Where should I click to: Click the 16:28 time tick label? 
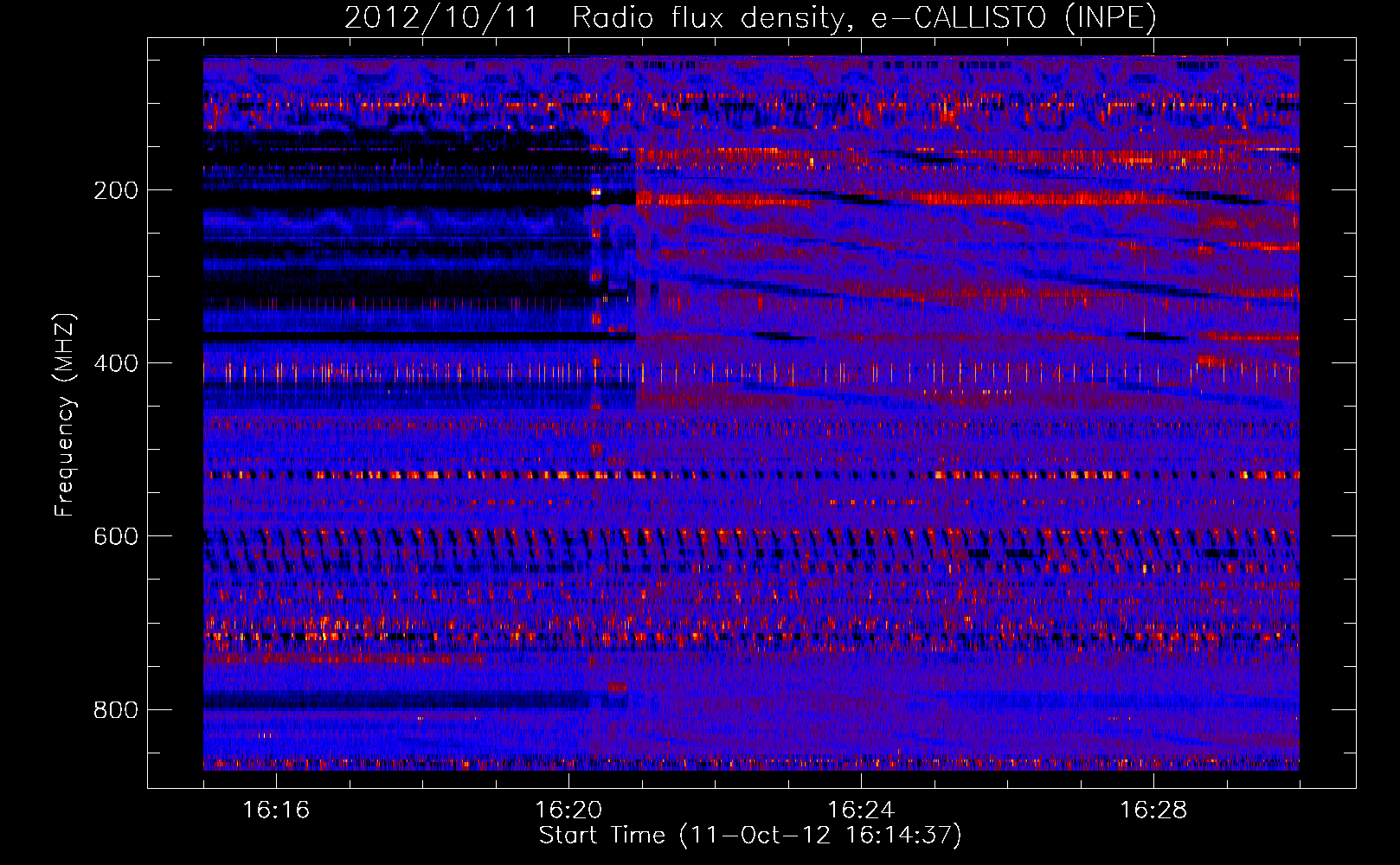(x=1153, y=810)
